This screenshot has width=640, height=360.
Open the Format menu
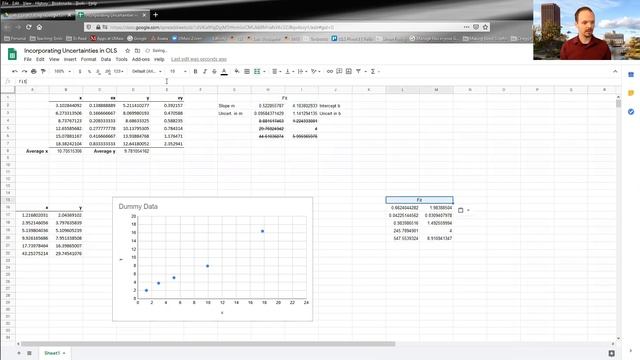pyautogui.click(x=88, y=59)
